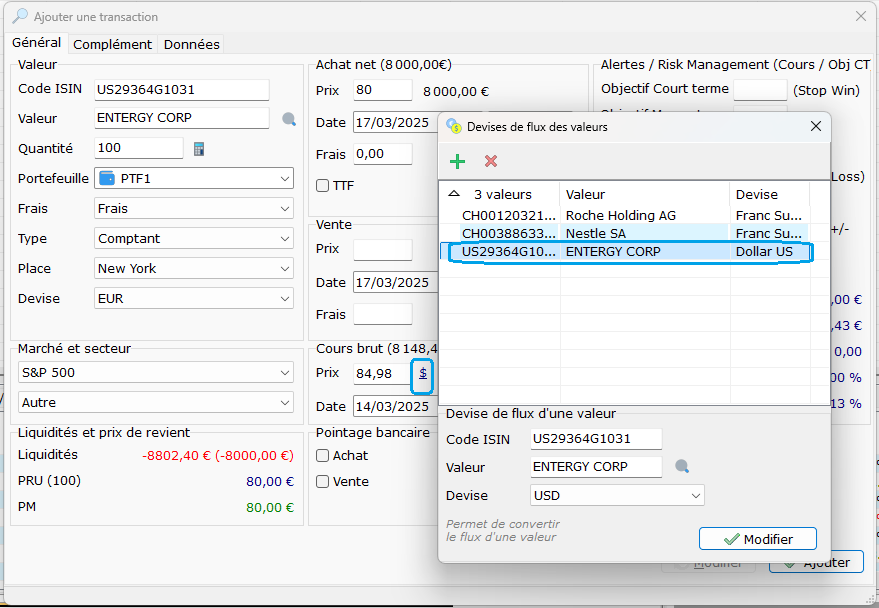
Task: Click the Objectif Court terme field
Action: (x=760, y=90)
